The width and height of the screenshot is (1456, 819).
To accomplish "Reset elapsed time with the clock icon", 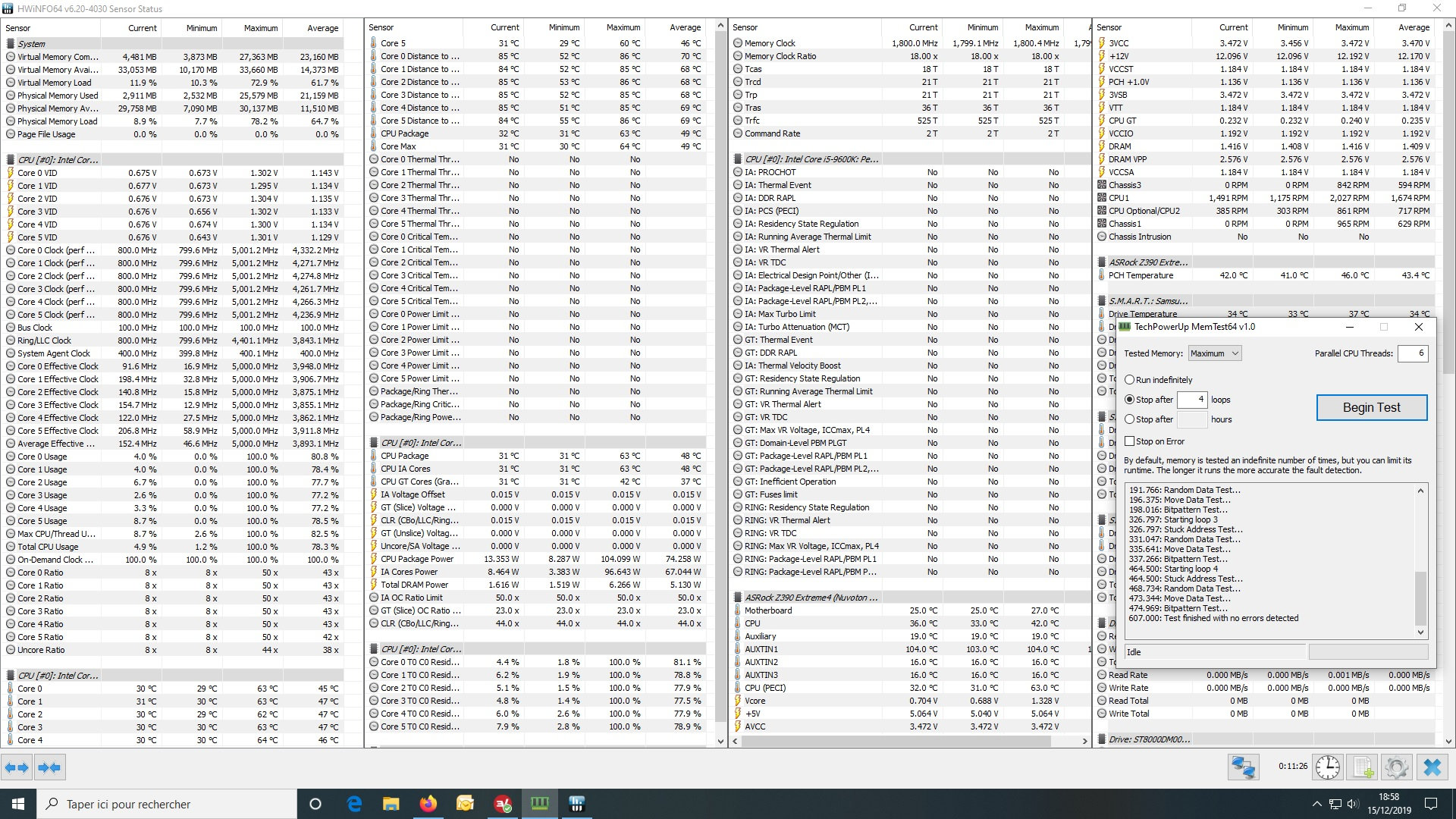I will [1327, 767].
